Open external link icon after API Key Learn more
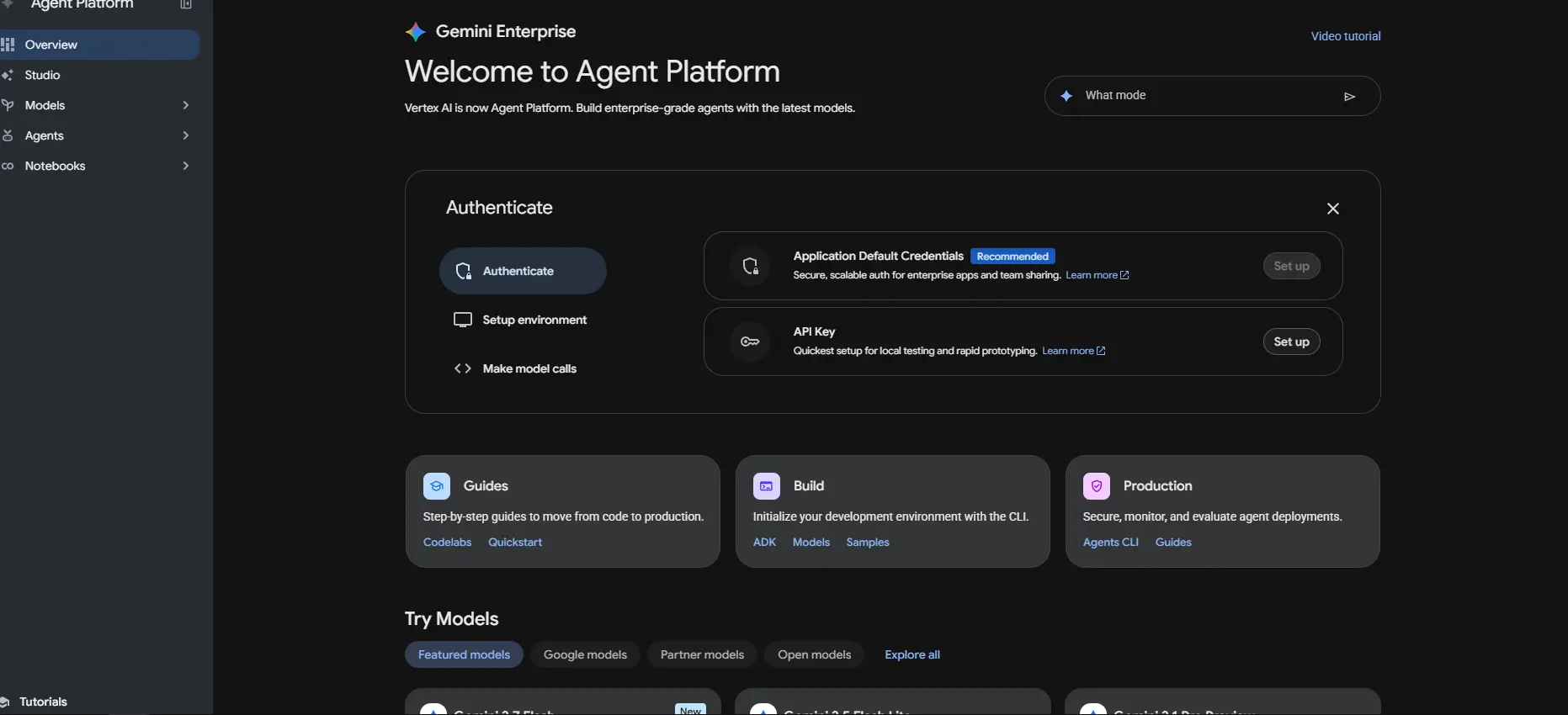 (x=1101, y=351)
